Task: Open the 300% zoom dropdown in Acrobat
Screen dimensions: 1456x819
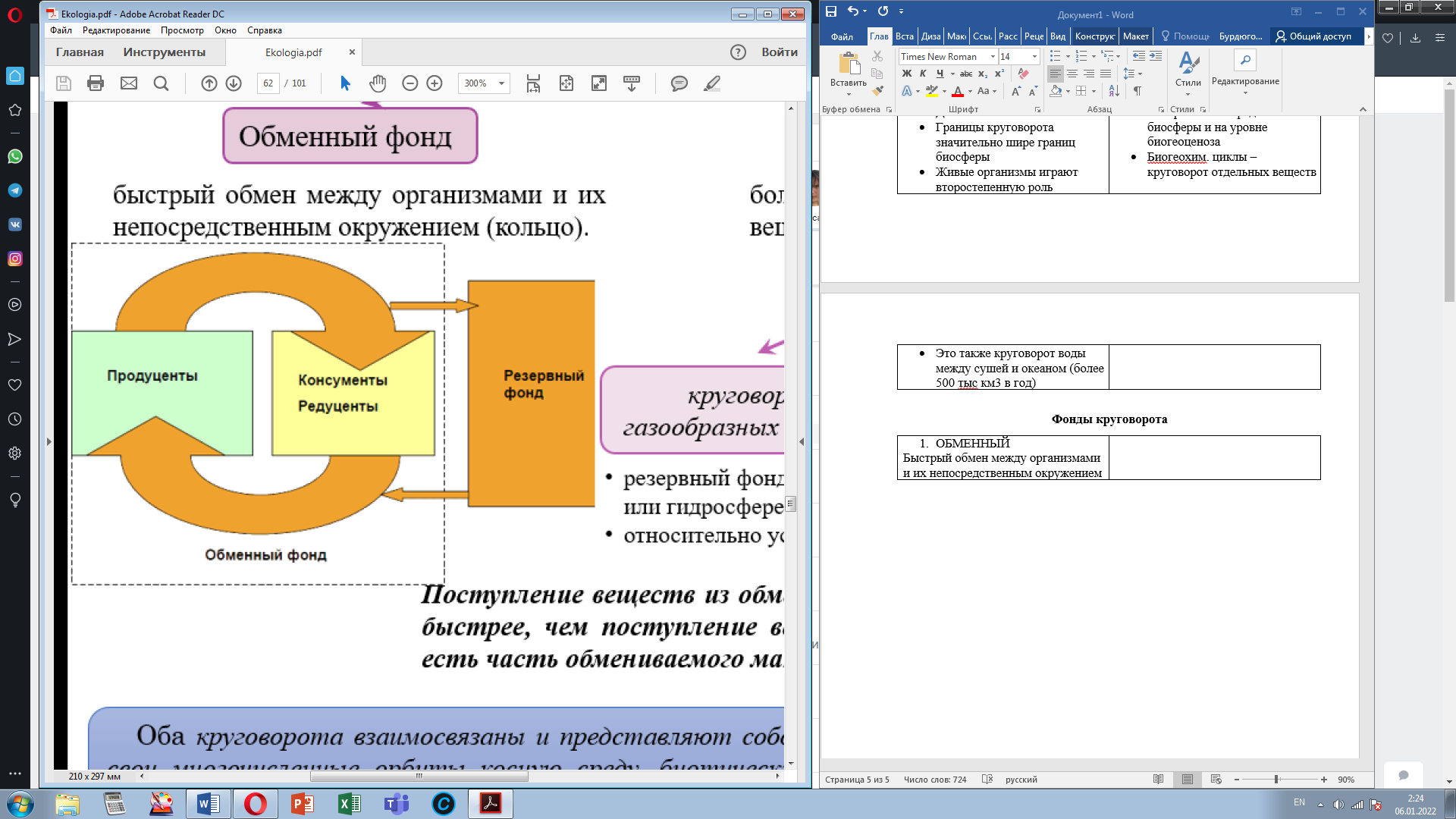Action: tap(501, 83)
